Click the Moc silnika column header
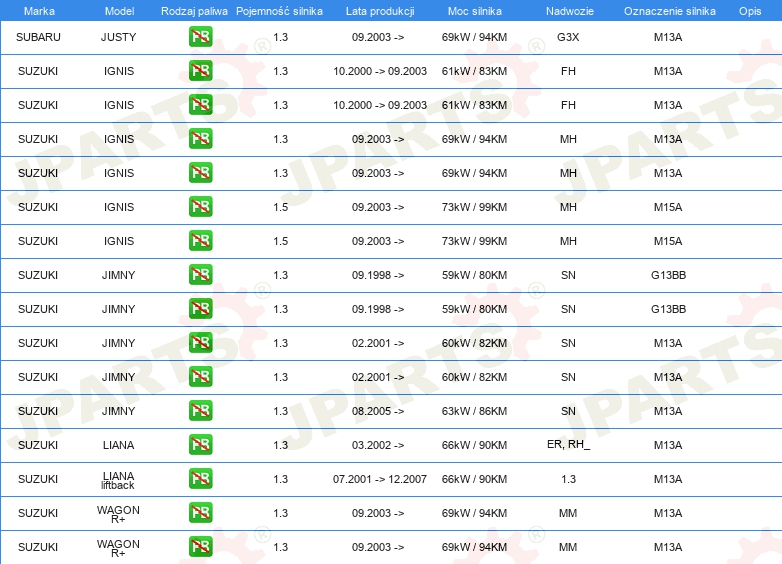Viewport: 782px width, 564px height. (x=474, y=11)
